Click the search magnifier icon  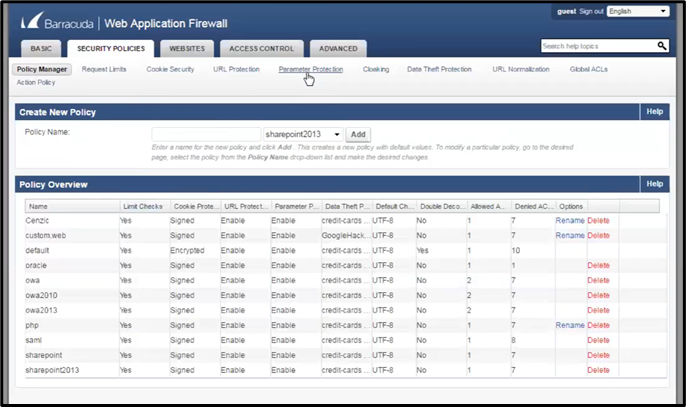(661, 46)
